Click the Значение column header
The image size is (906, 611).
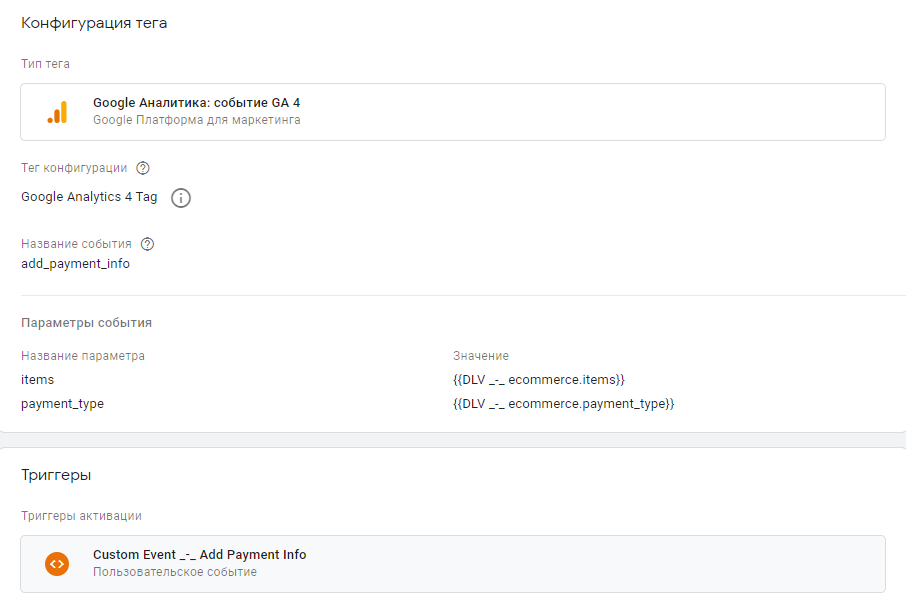pyautogui.click(x=481, y=356)
